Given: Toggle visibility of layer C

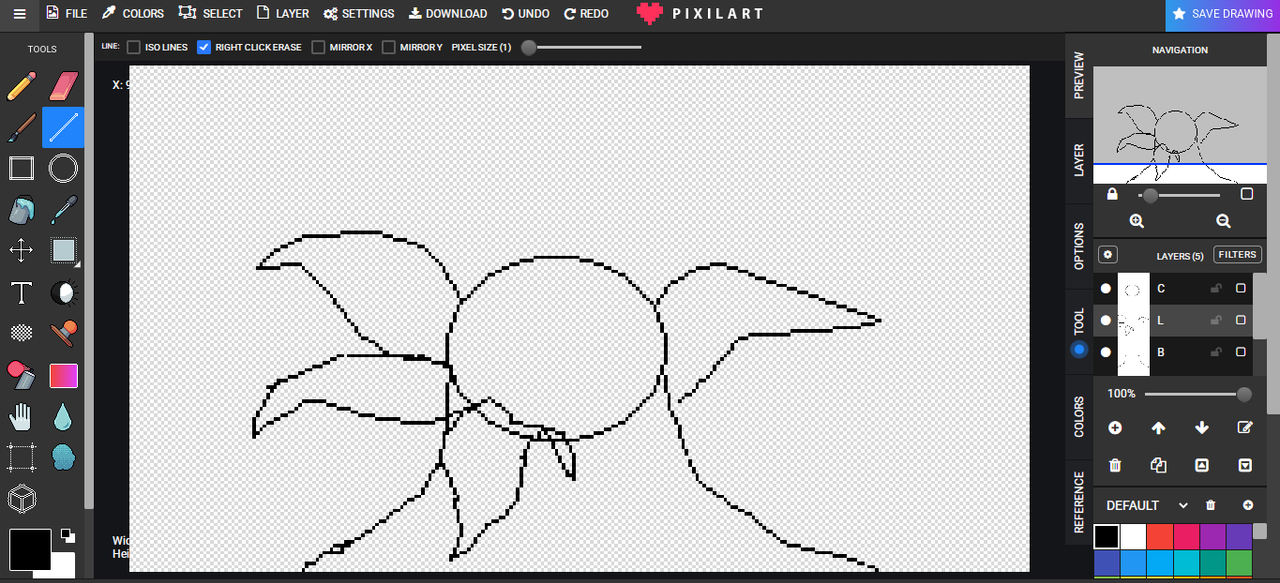Looking at the screenshot, I should 1105,288.
